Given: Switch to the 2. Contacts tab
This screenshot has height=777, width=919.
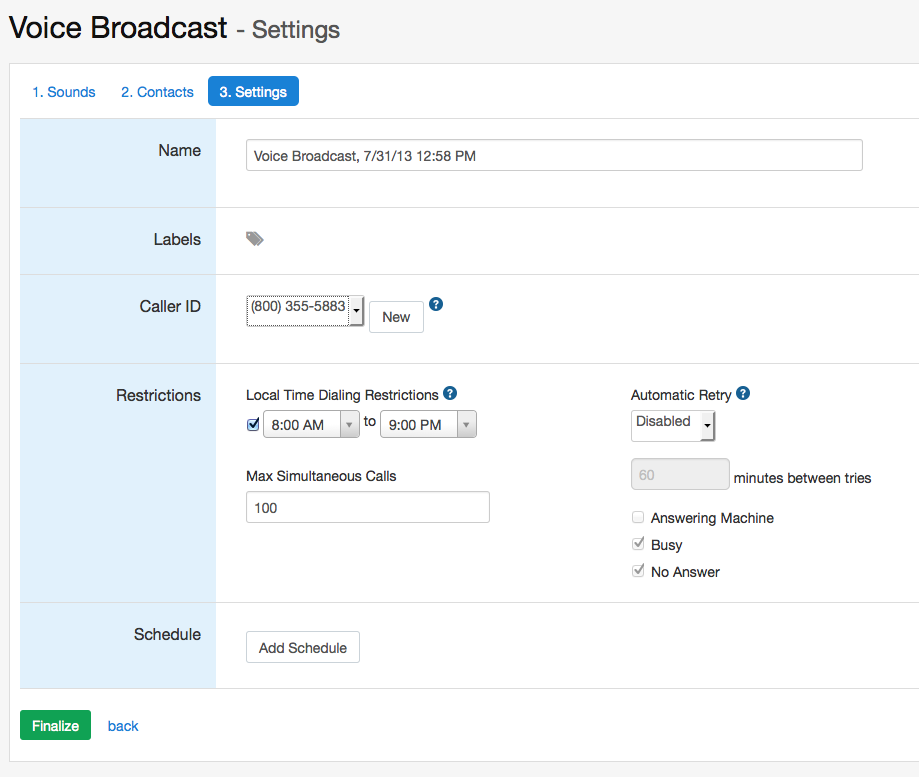Looking at the screenshot, I should pos(157,92).
